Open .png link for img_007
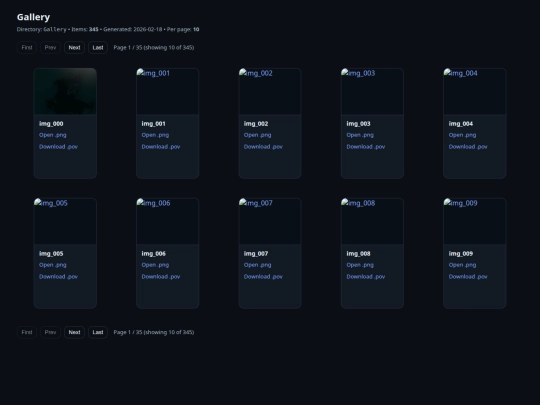This screenshot has height=405, width=540. [258, 265]
